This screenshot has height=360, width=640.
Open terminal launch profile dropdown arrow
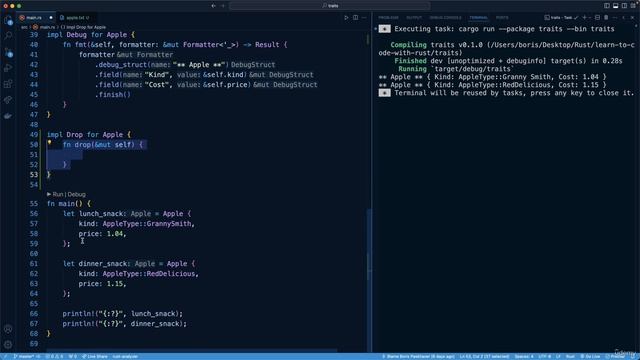[x=590, y=18]
